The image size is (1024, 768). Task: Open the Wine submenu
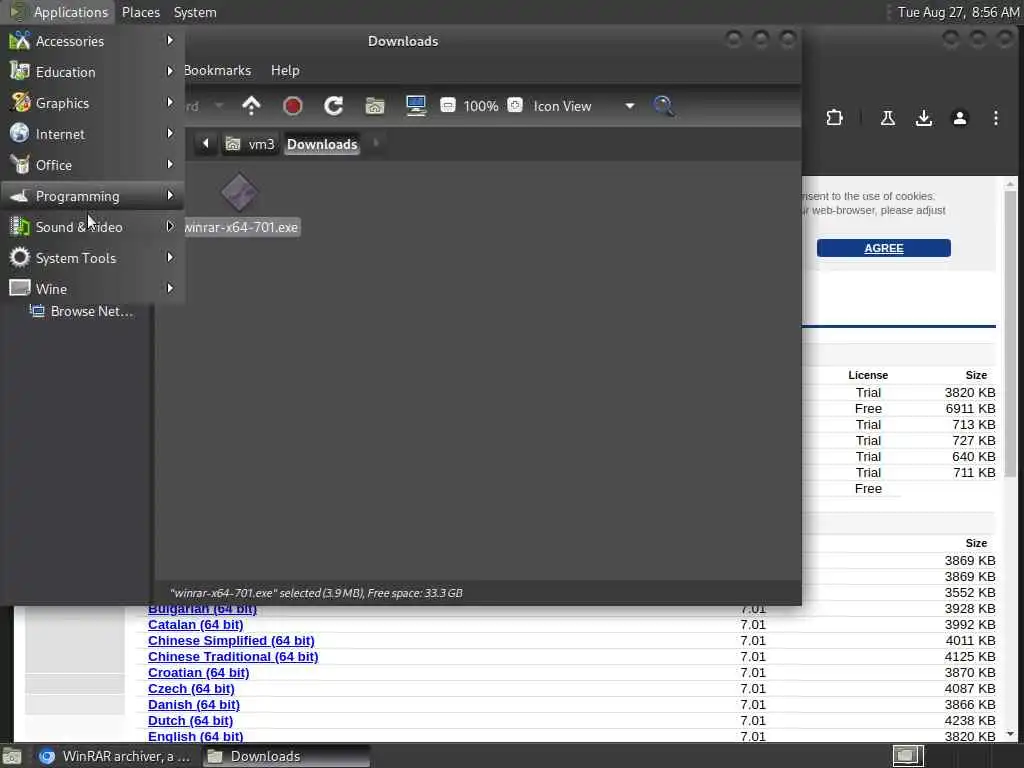pyautogui.click(x=92, y=289)
